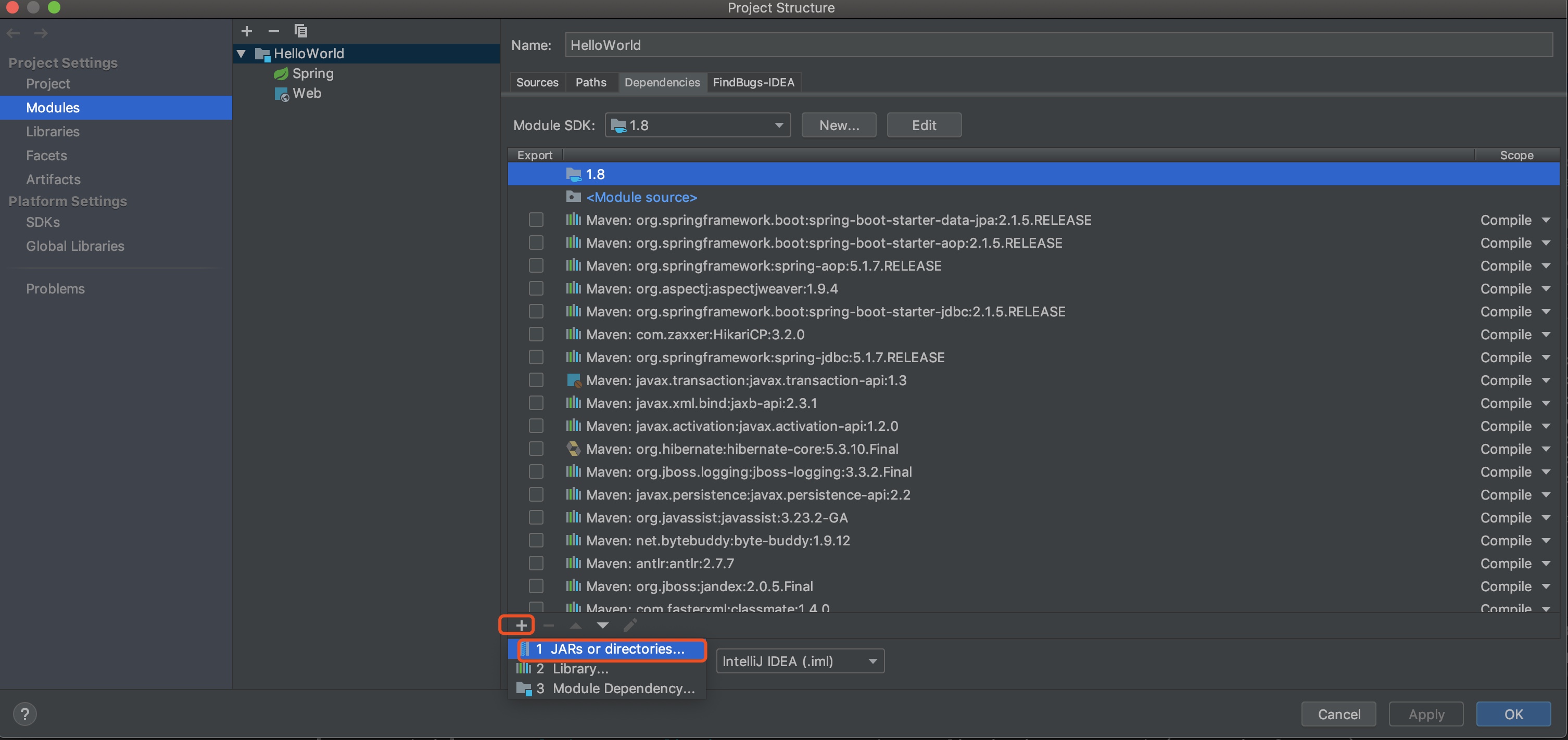This screenshot has width=1568, height=740.
Task: Click the add module plus icon
Action: [x=247, y=31]
